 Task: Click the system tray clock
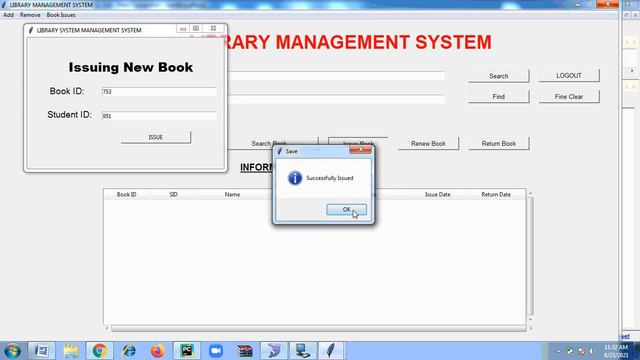coord(616,351)
